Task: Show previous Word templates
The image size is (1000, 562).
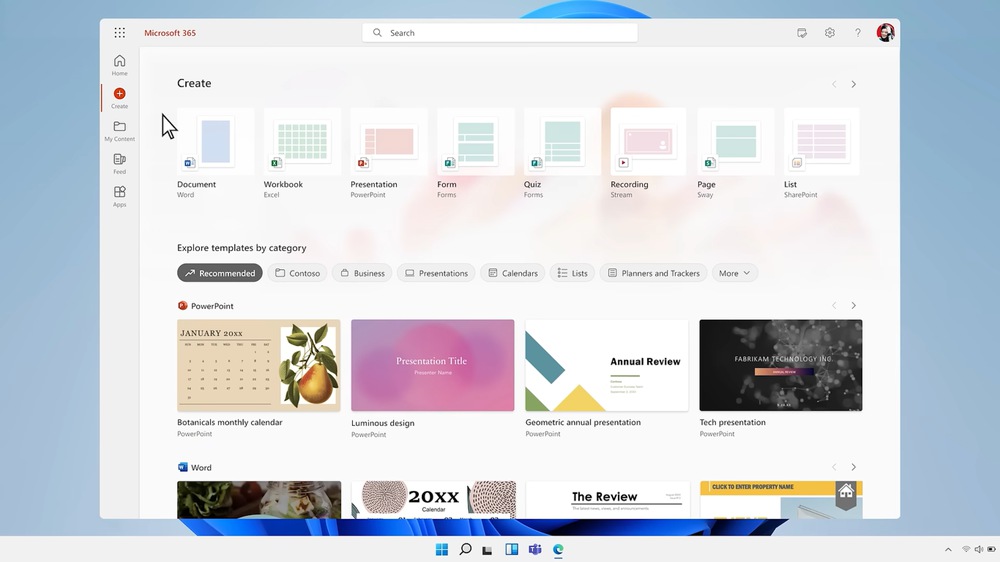Action: [834, 467]
